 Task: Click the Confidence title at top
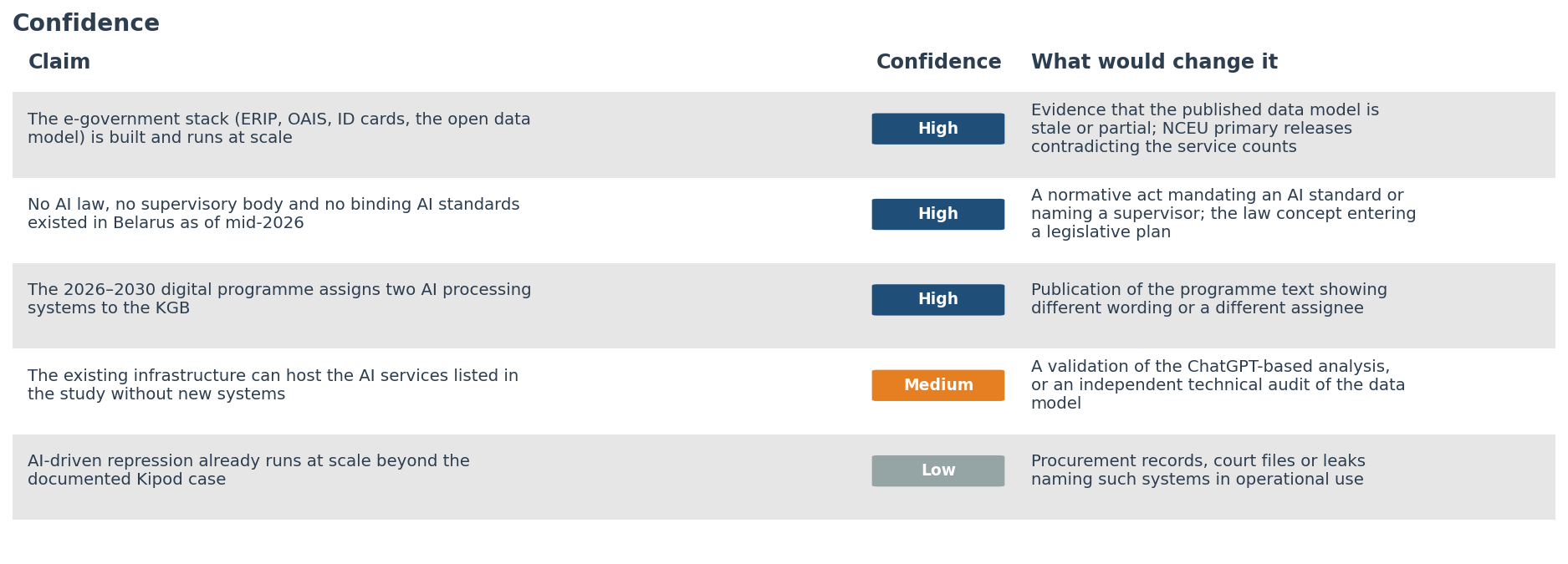point(86,23)
